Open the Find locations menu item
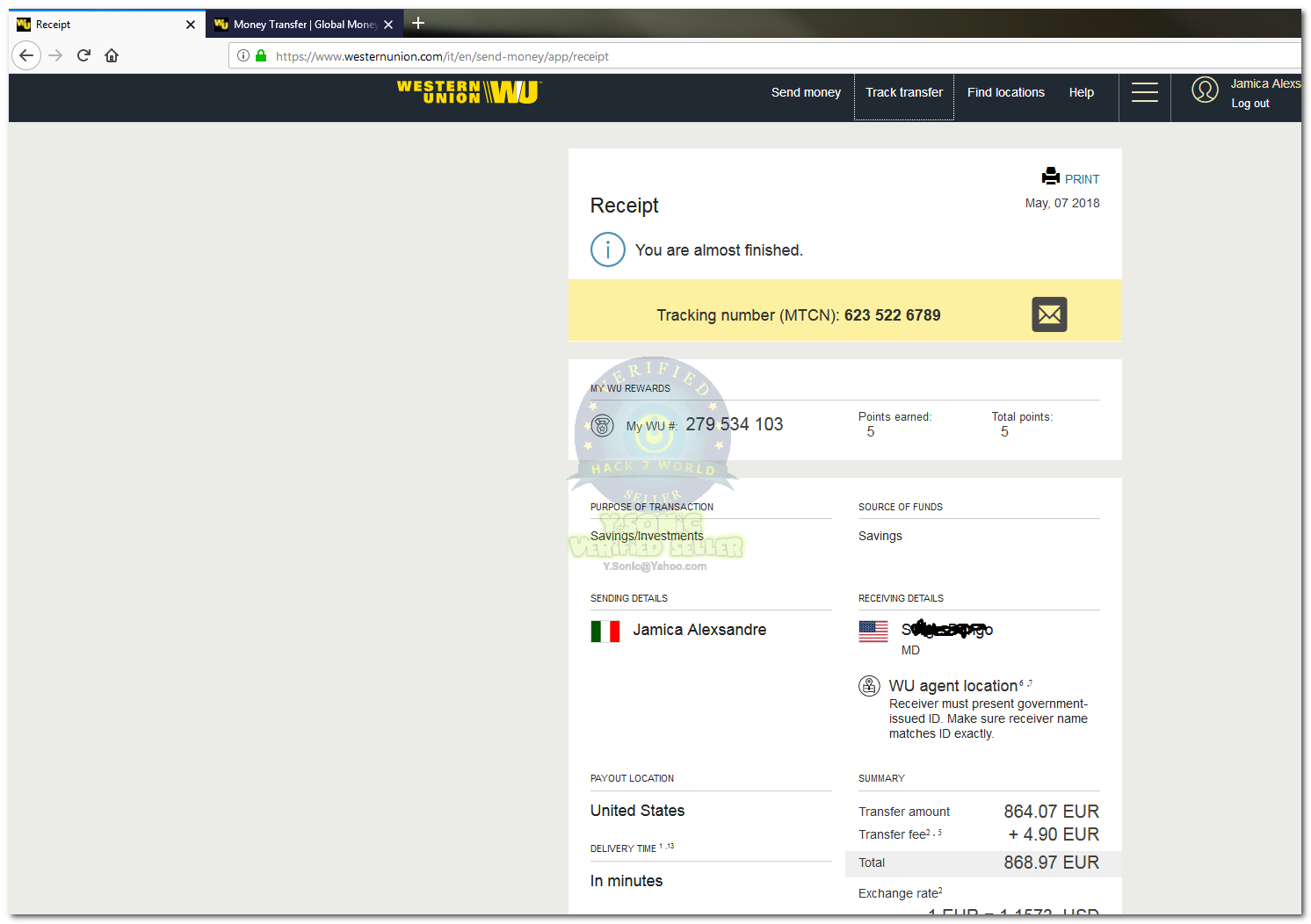Image resolution: width=1311 pixels, height=924 pixels. click(x=1006, y=92)
